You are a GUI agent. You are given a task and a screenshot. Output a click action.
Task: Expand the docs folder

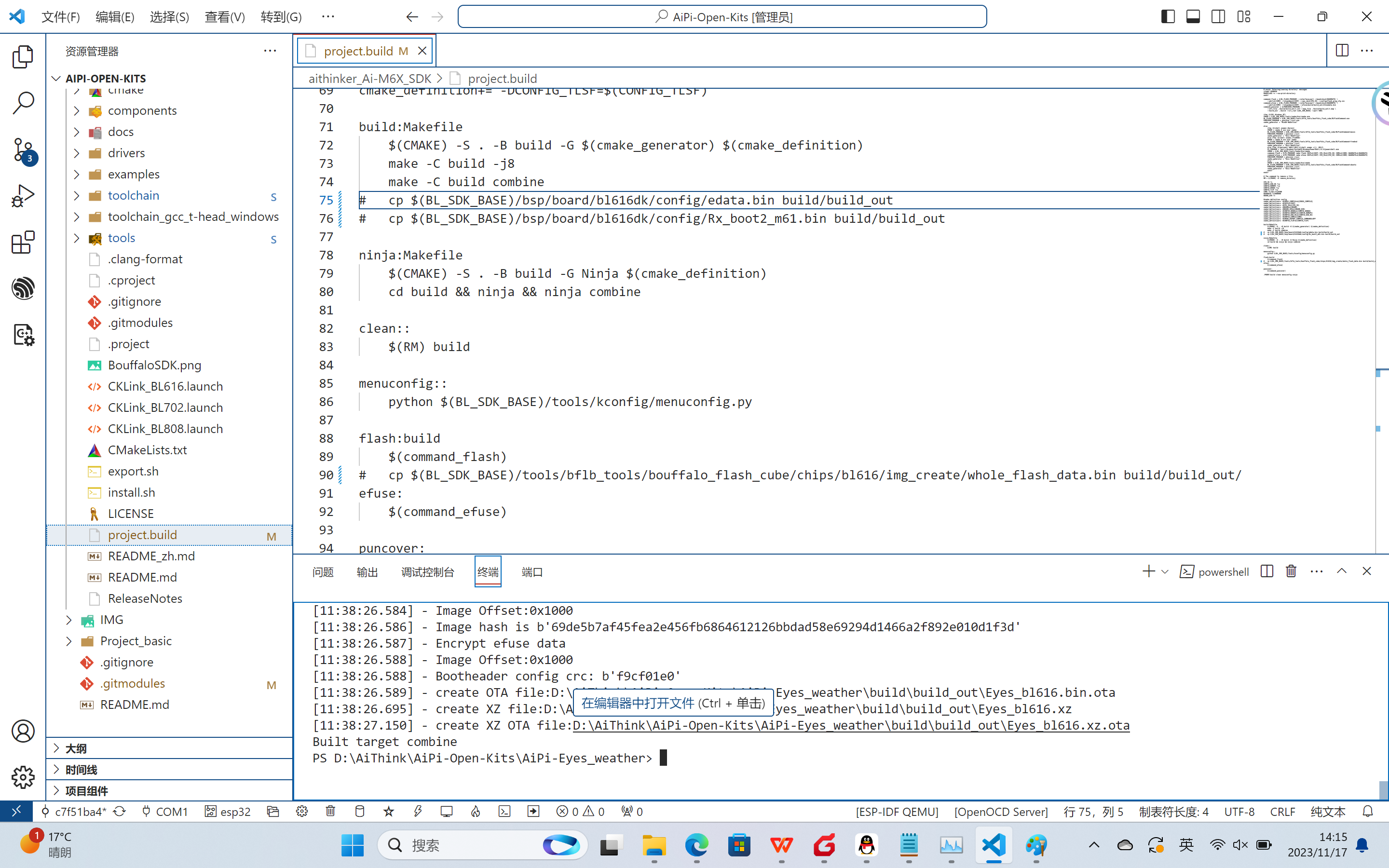pyautogui.click(x=76, y=132)
